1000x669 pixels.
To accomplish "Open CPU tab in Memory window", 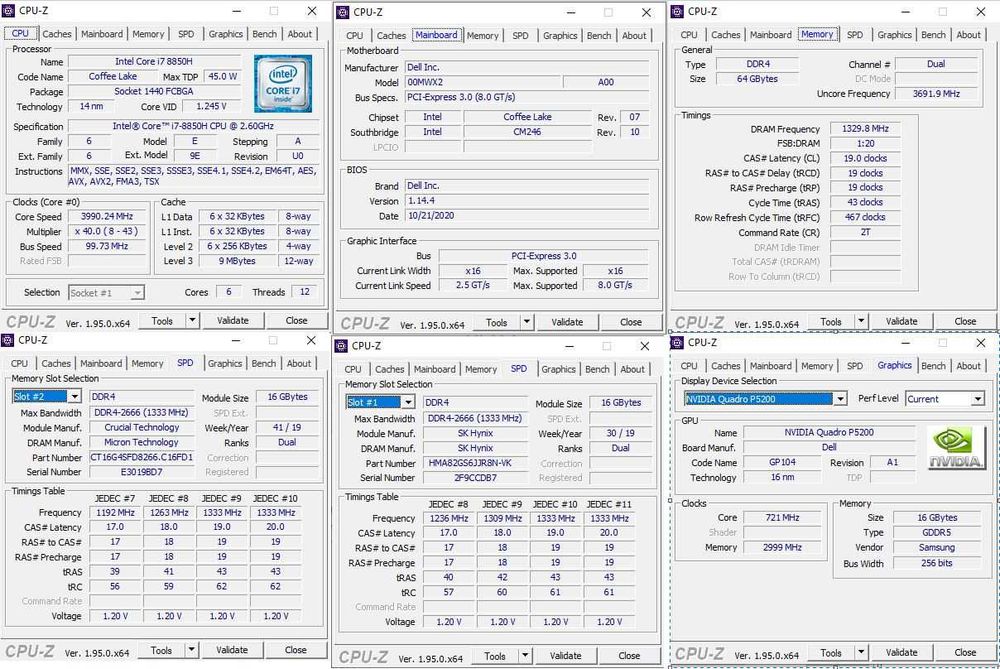I will coord(689,34).
